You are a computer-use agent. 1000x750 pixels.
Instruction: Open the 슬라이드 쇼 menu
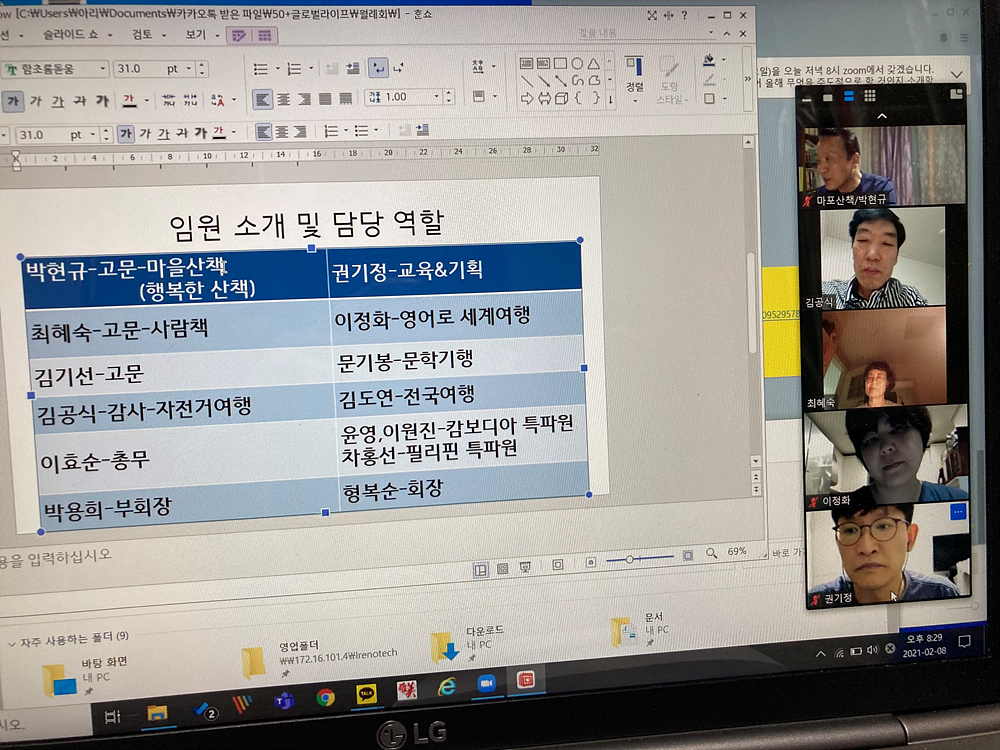point(74,35)
